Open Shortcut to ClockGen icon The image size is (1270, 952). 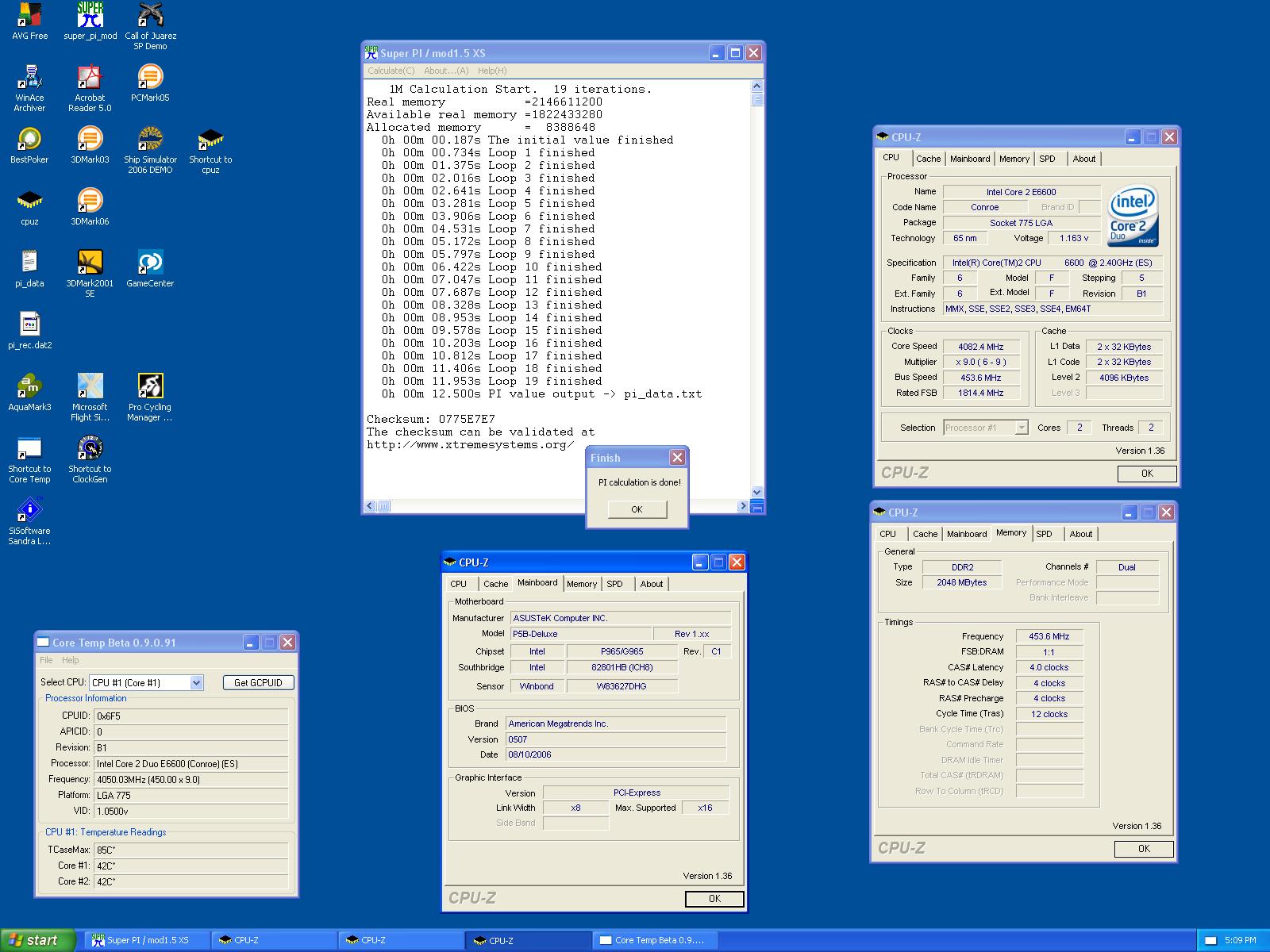coord(90,459)
